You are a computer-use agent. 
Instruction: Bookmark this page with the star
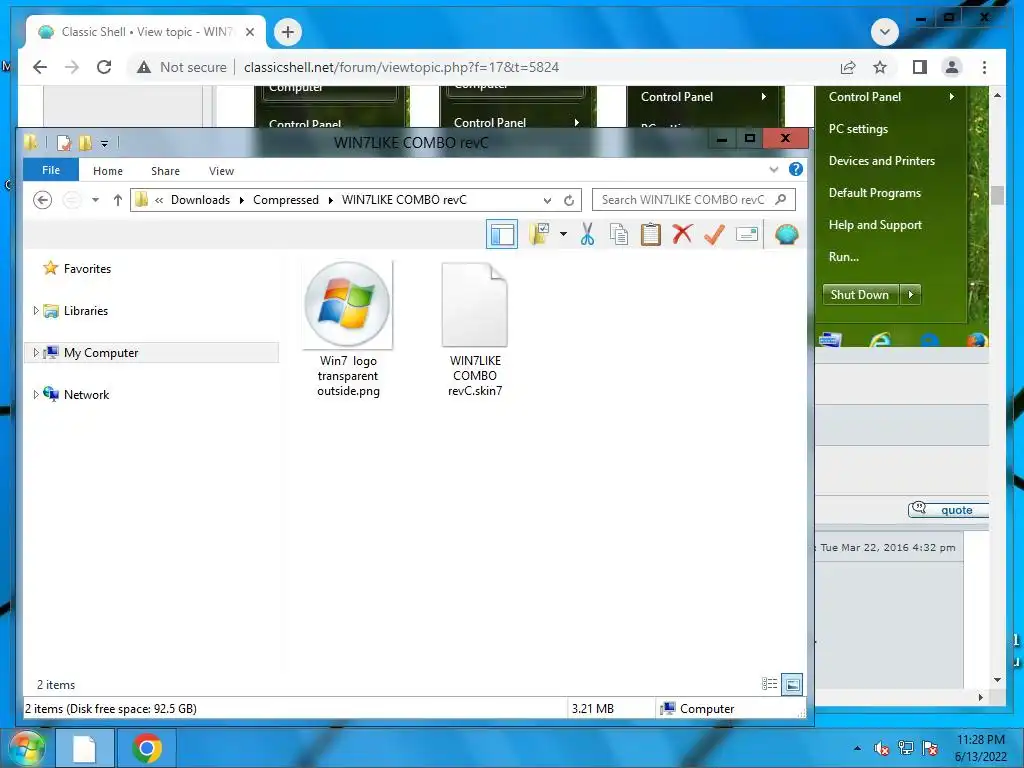pos(880,67)
